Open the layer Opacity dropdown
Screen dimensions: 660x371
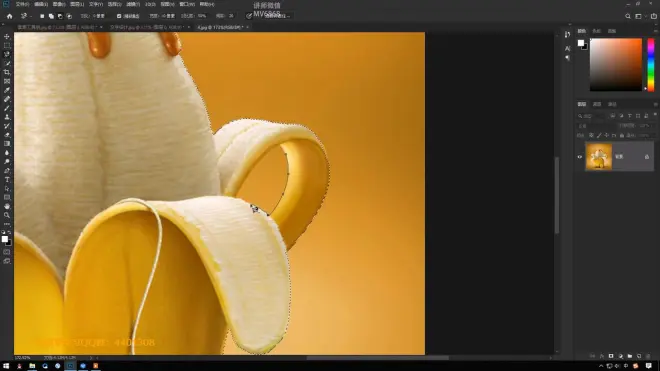[644, 126]
